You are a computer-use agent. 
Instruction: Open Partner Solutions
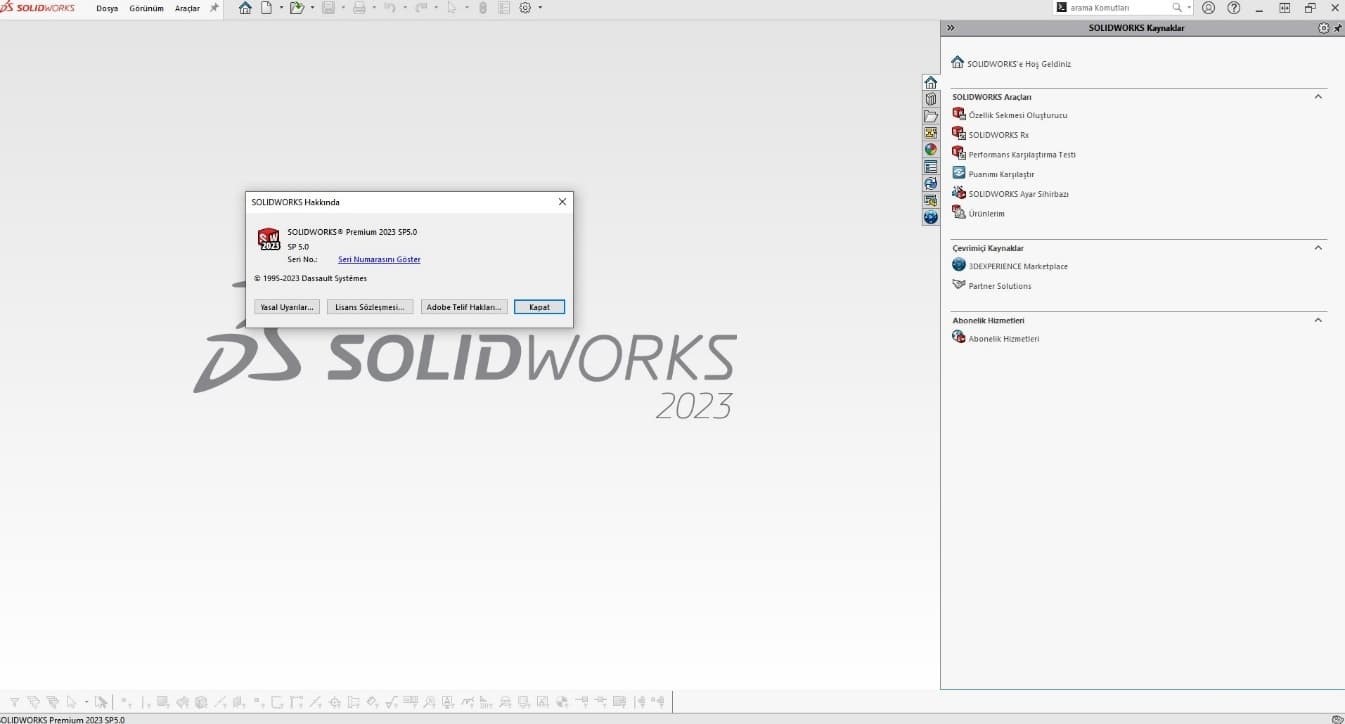coord(1000,286)
